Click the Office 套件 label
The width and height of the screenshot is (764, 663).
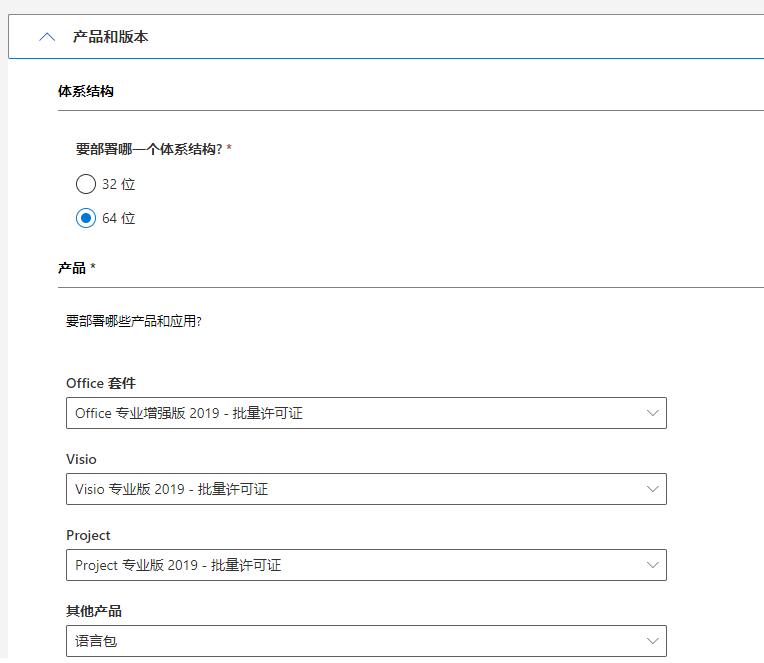(101, 383)
